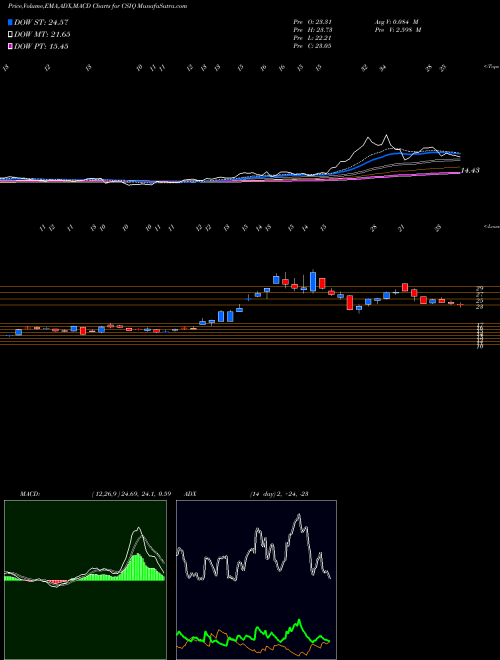The height and width of the screenshot is (660, 500).
Task: Click the 'Pre V: 2.398 M' value
Action: pos(397,30)
